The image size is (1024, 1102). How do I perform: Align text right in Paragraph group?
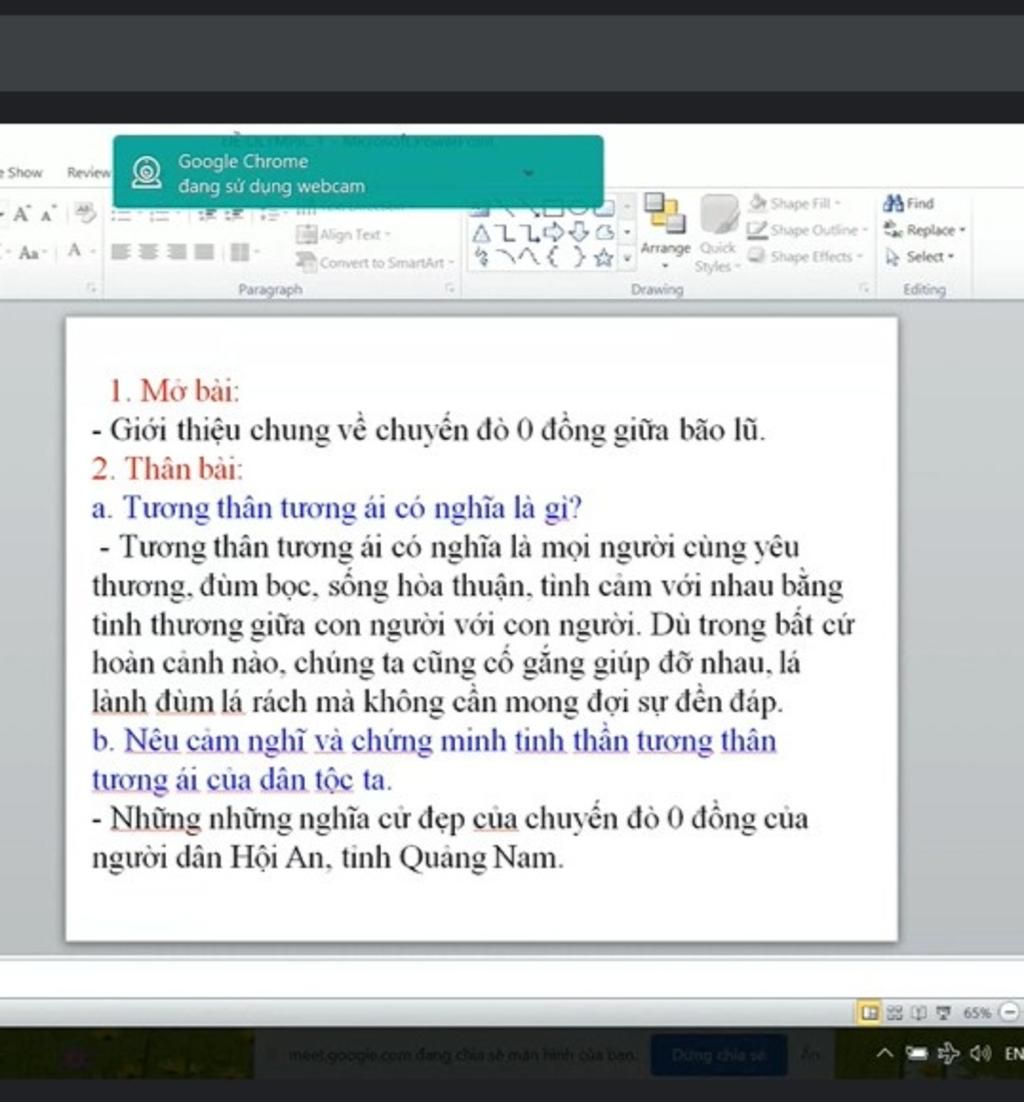(176, 252)
